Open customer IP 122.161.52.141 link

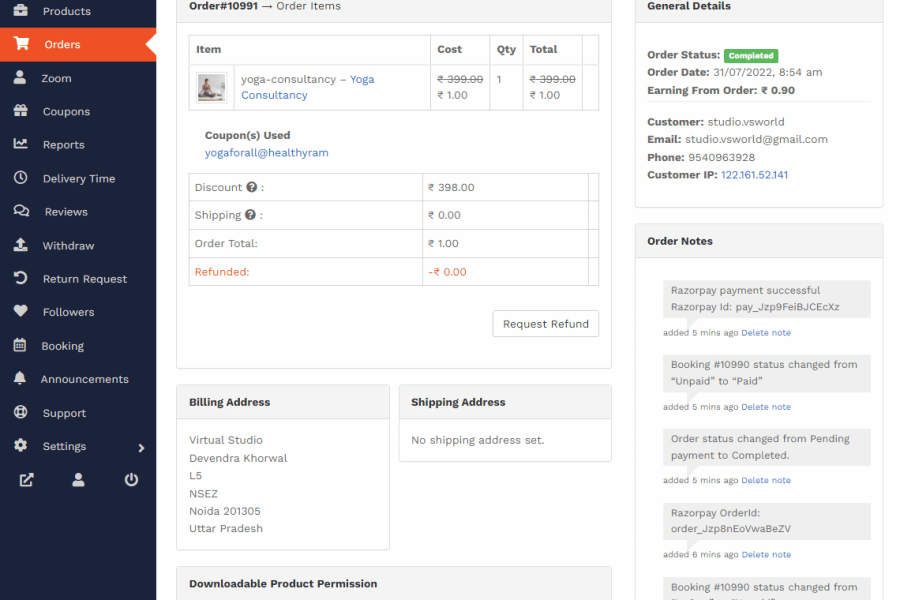[x=754, y=175]
